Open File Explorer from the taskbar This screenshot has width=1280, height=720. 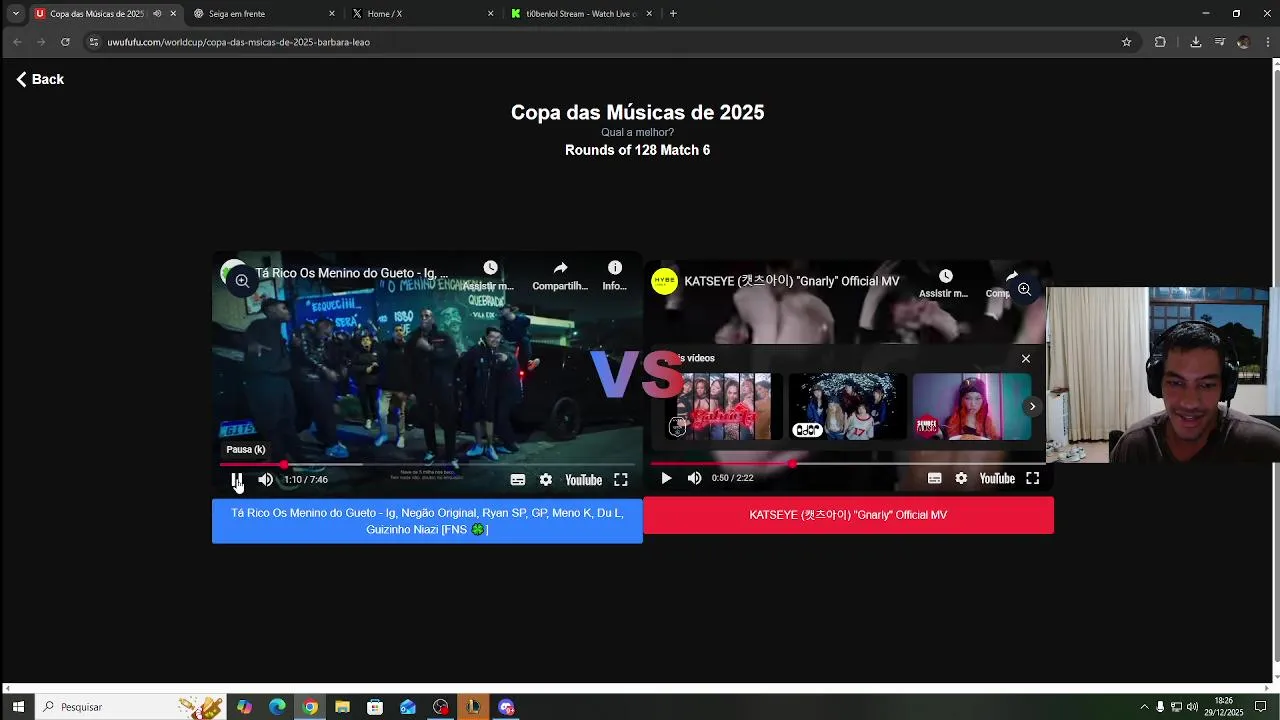pyautogui.click(x=342, y=707)
